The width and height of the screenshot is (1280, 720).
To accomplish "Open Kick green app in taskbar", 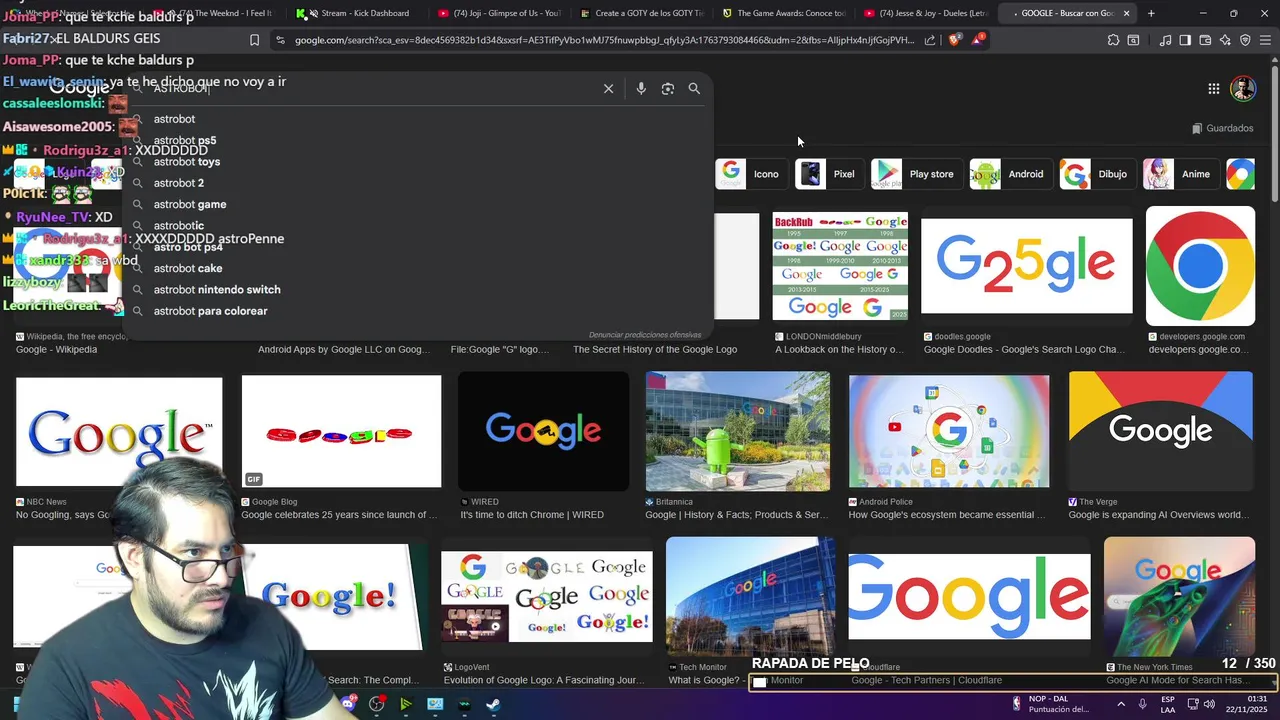I will [405, 704].
